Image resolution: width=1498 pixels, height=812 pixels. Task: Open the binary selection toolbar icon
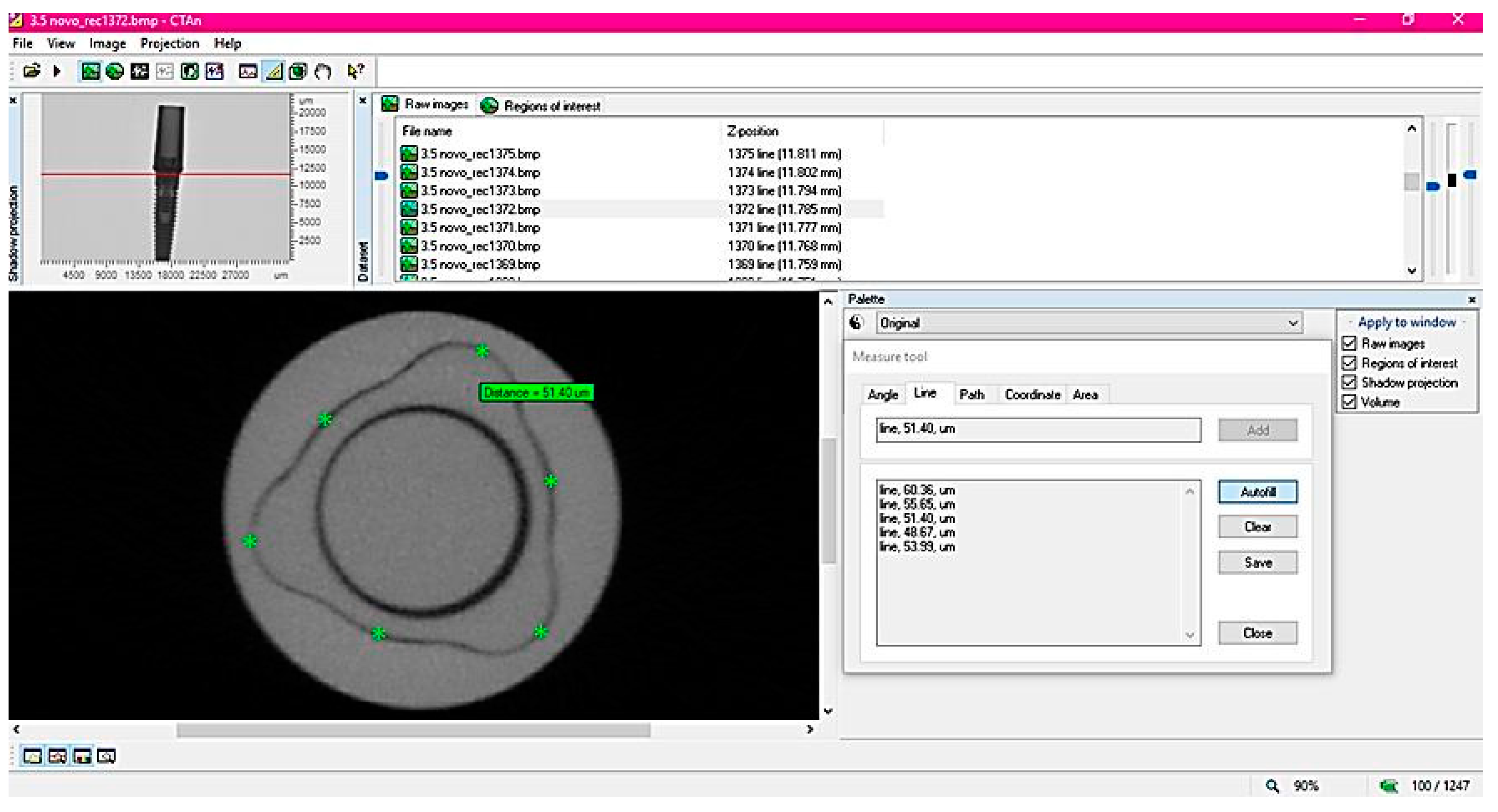click(x=139, y=72)
